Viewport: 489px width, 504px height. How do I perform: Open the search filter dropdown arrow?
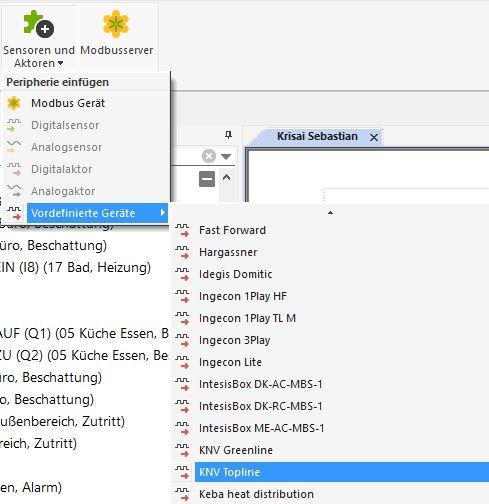[226, 156]
